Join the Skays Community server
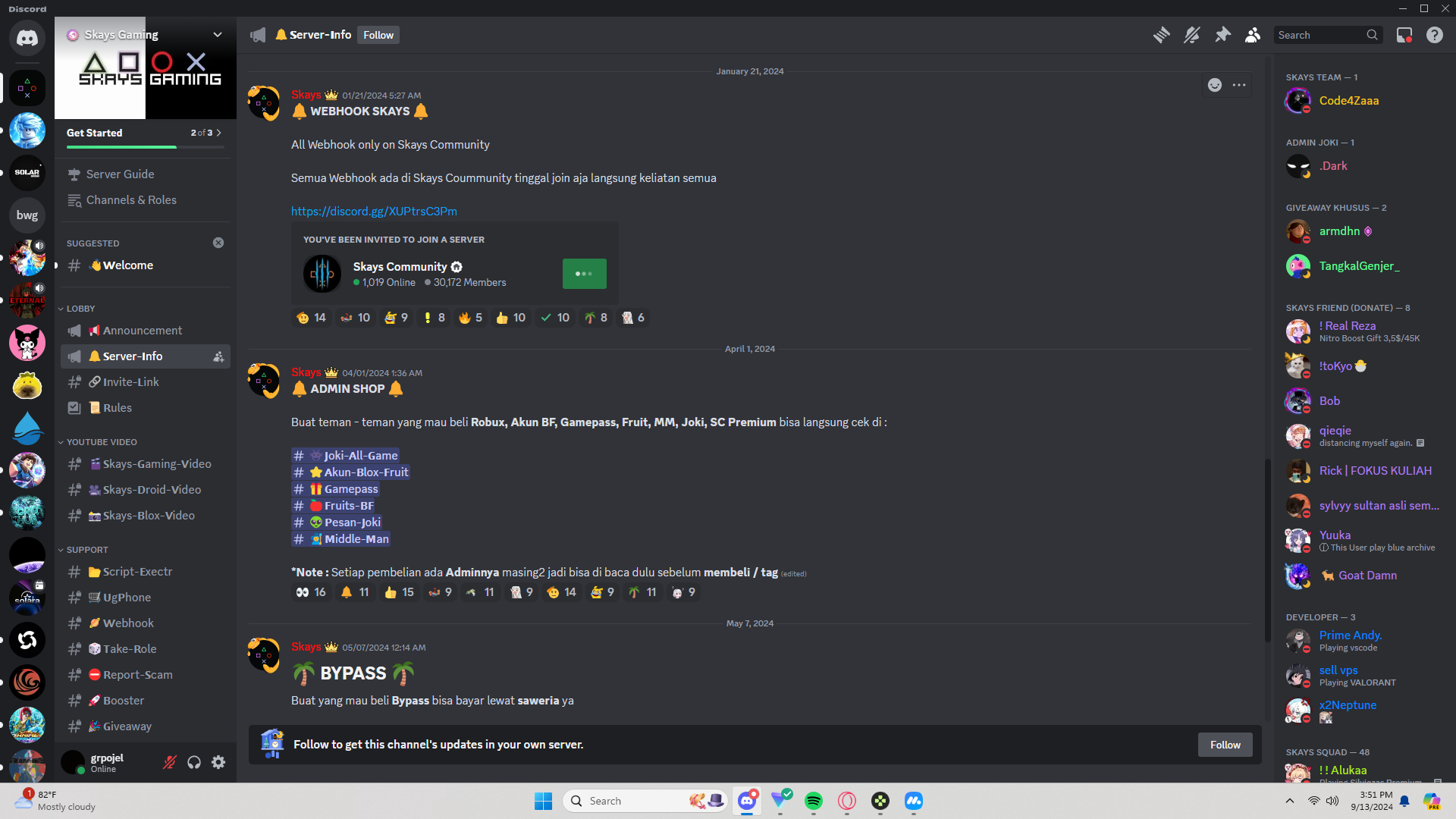 click(x=585, y=274)
